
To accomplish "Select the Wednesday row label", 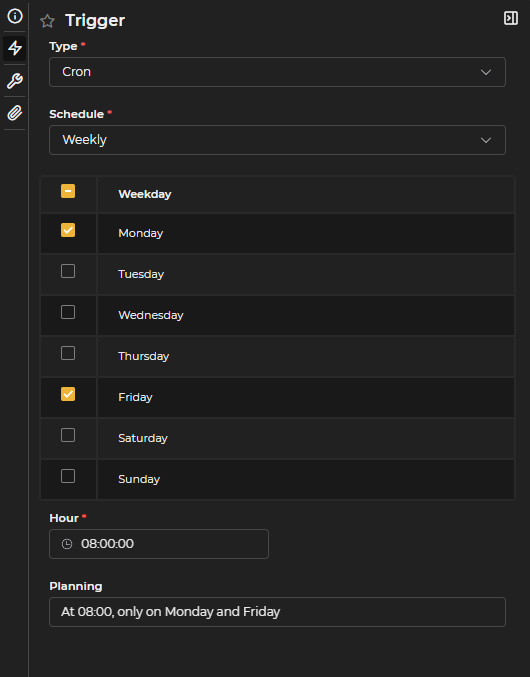I will pyautogui.click(x=151, y=315).
